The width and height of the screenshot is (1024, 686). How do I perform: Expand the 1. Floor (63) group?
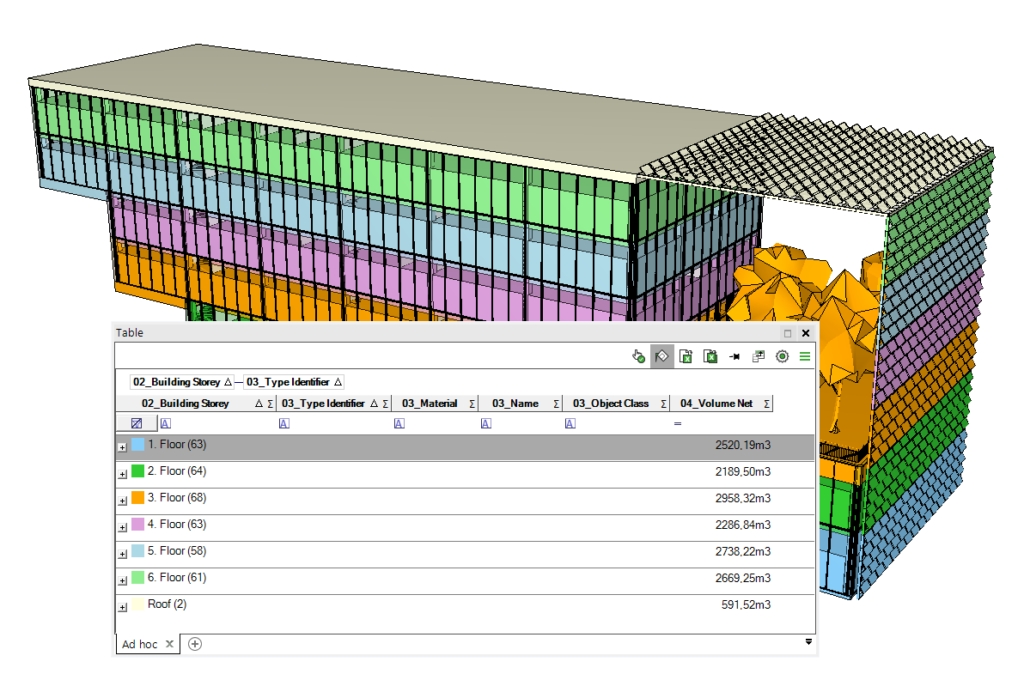click(123, 446)
